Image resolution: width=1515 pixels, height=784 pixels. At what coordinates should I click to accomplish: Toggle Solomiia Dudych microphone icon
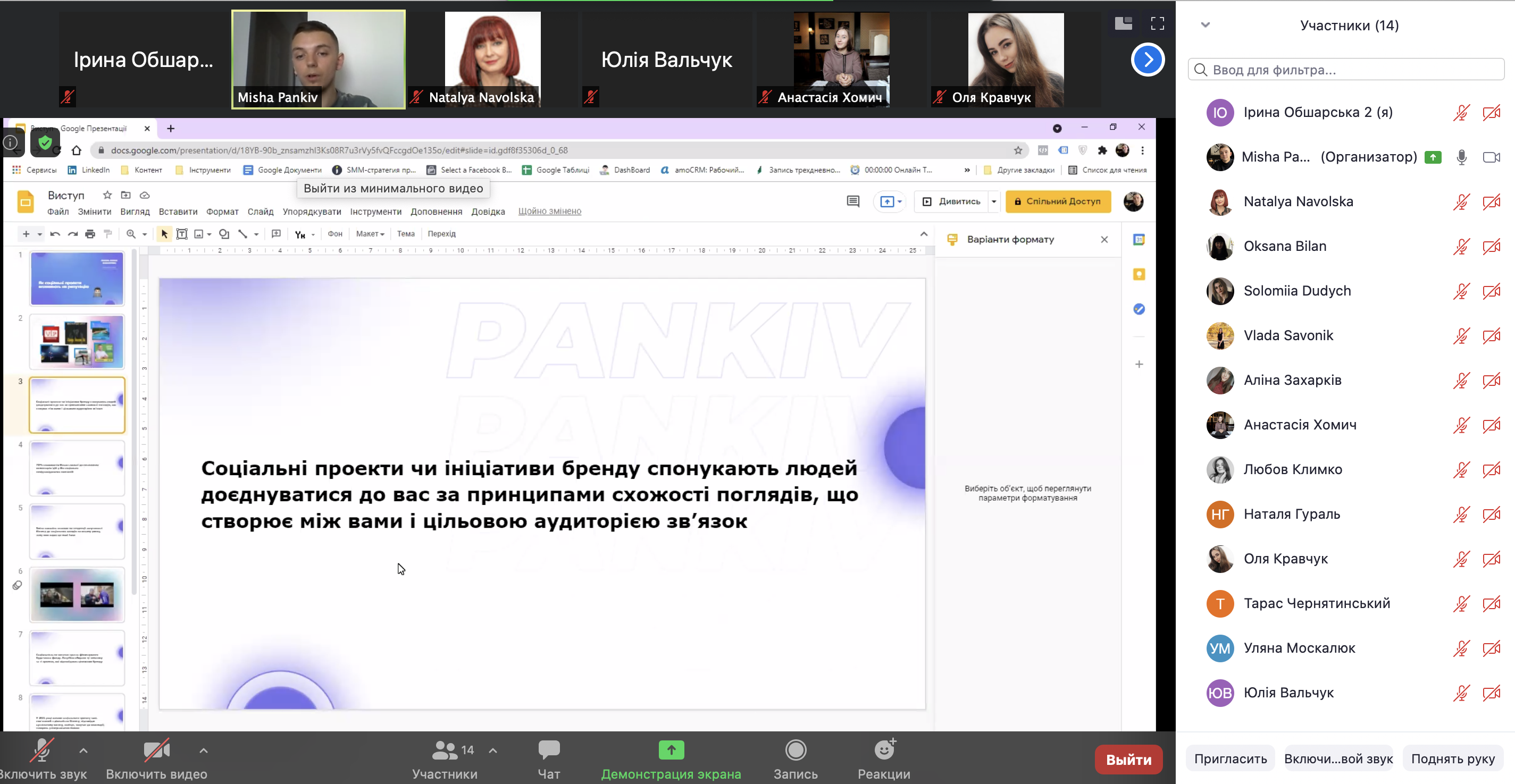coord(1461,291)
